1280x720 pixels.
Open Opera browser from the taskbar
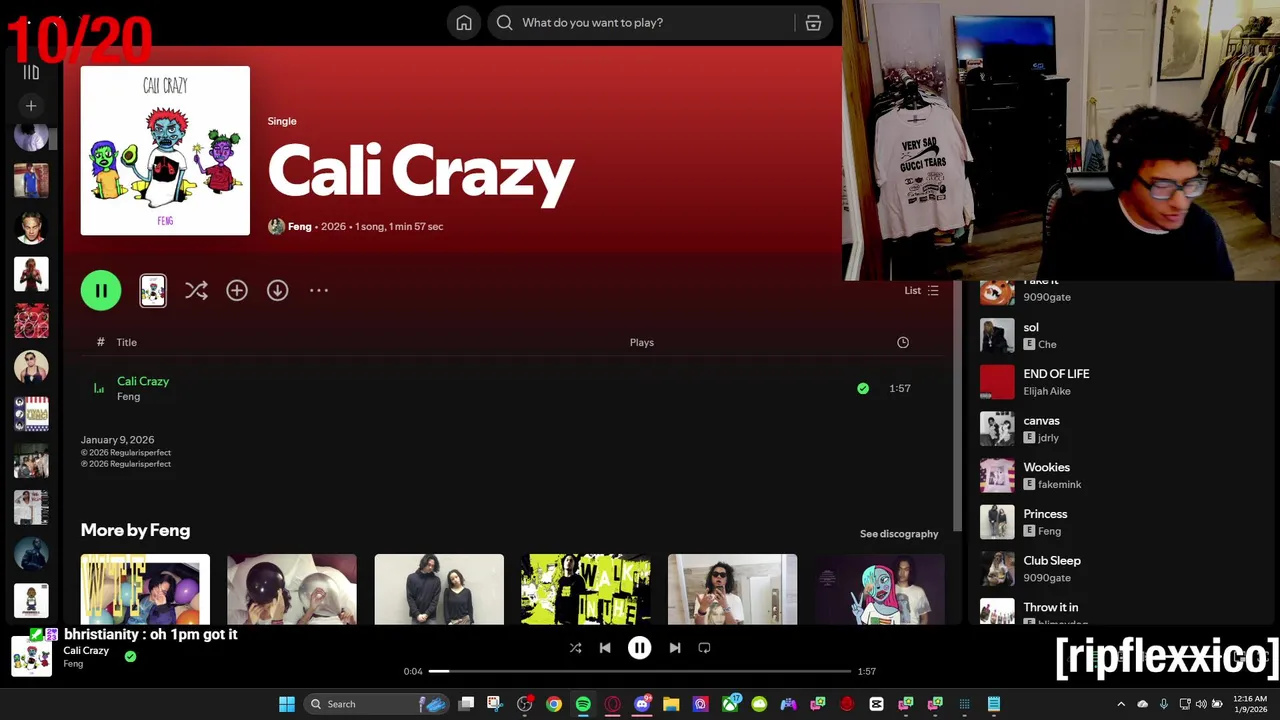(612, 704)
